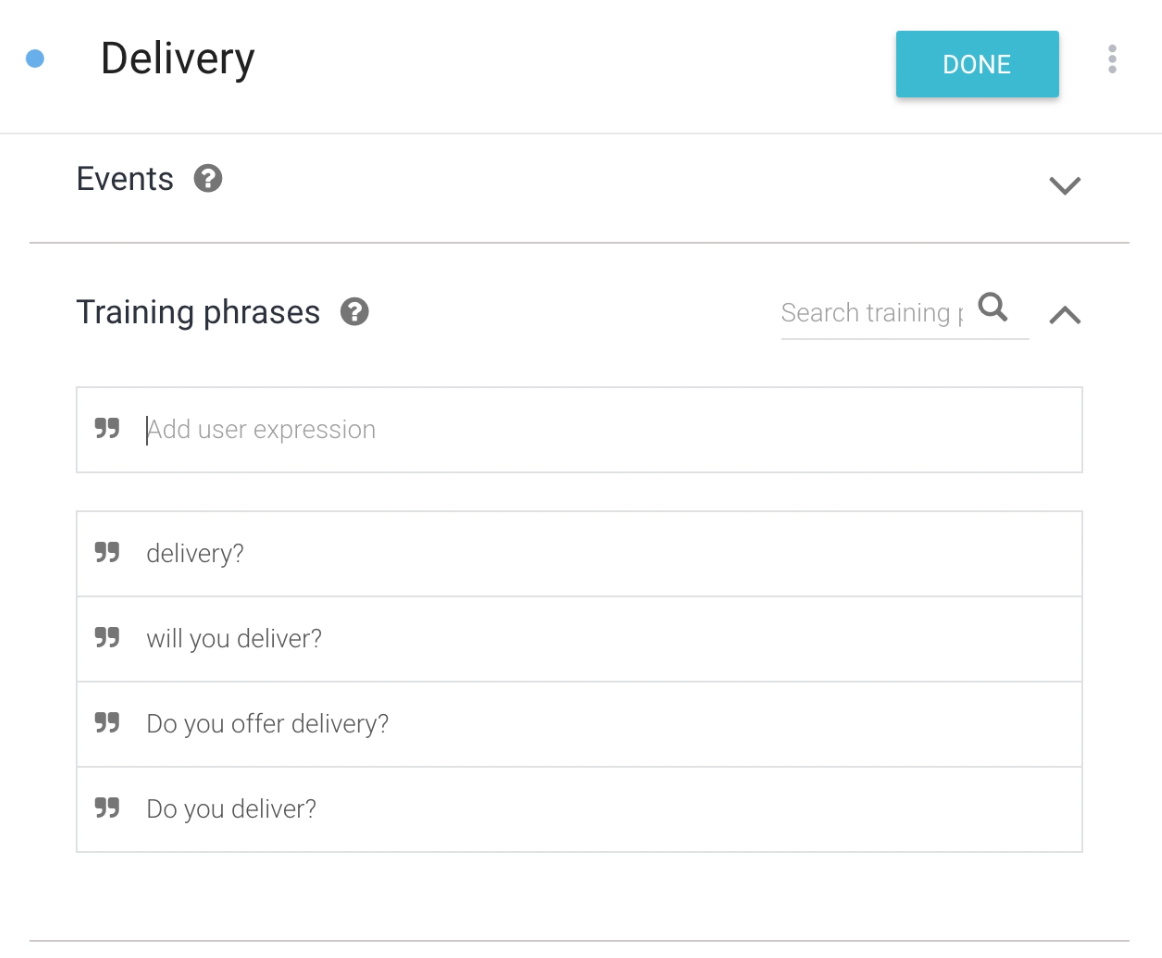Click the Training phrases help icon
Viewport: 1162px width, 958px height.
[355, 312]
